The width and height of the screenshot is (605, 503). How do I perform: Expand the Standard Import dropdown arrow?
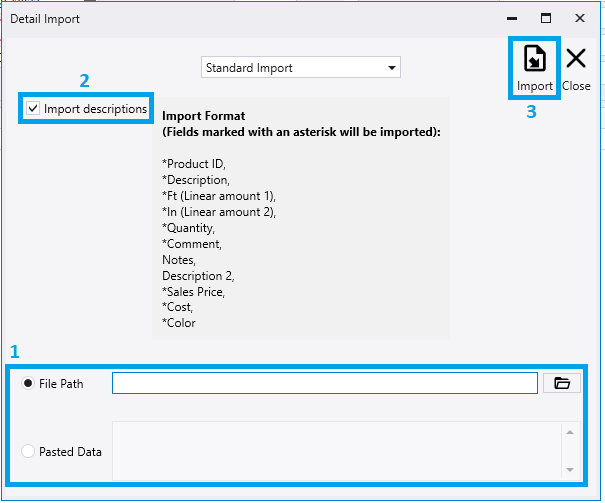tap(391, 68)
